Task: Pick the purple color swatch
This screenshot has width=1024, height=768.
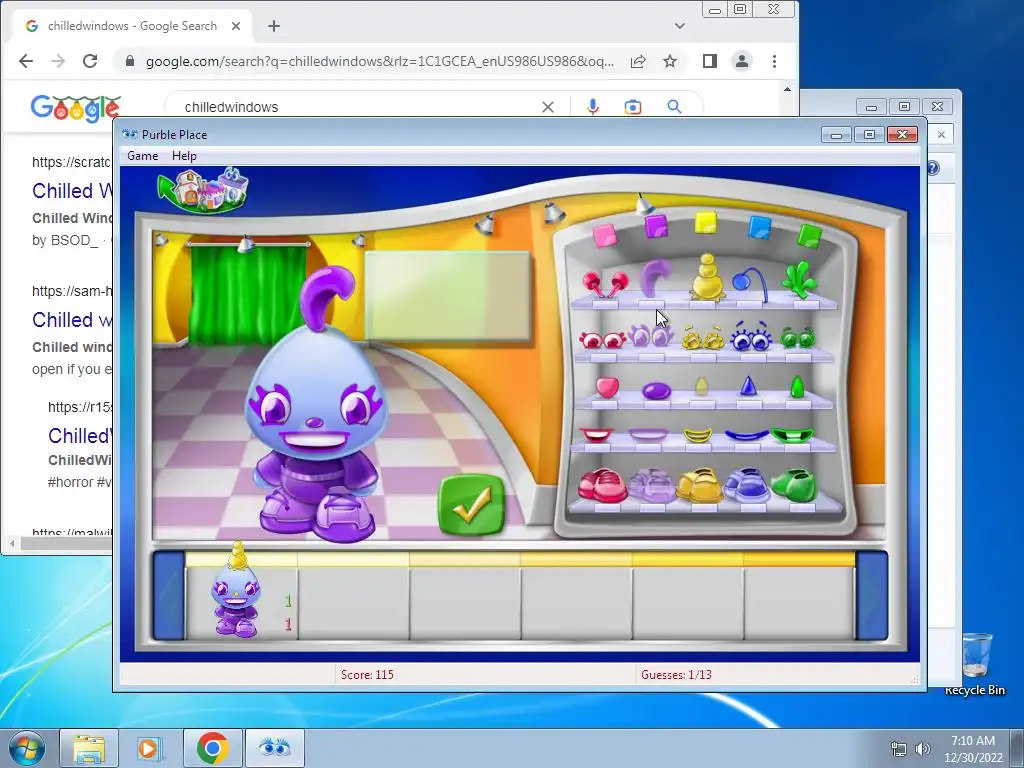Action: pos(656,227)
